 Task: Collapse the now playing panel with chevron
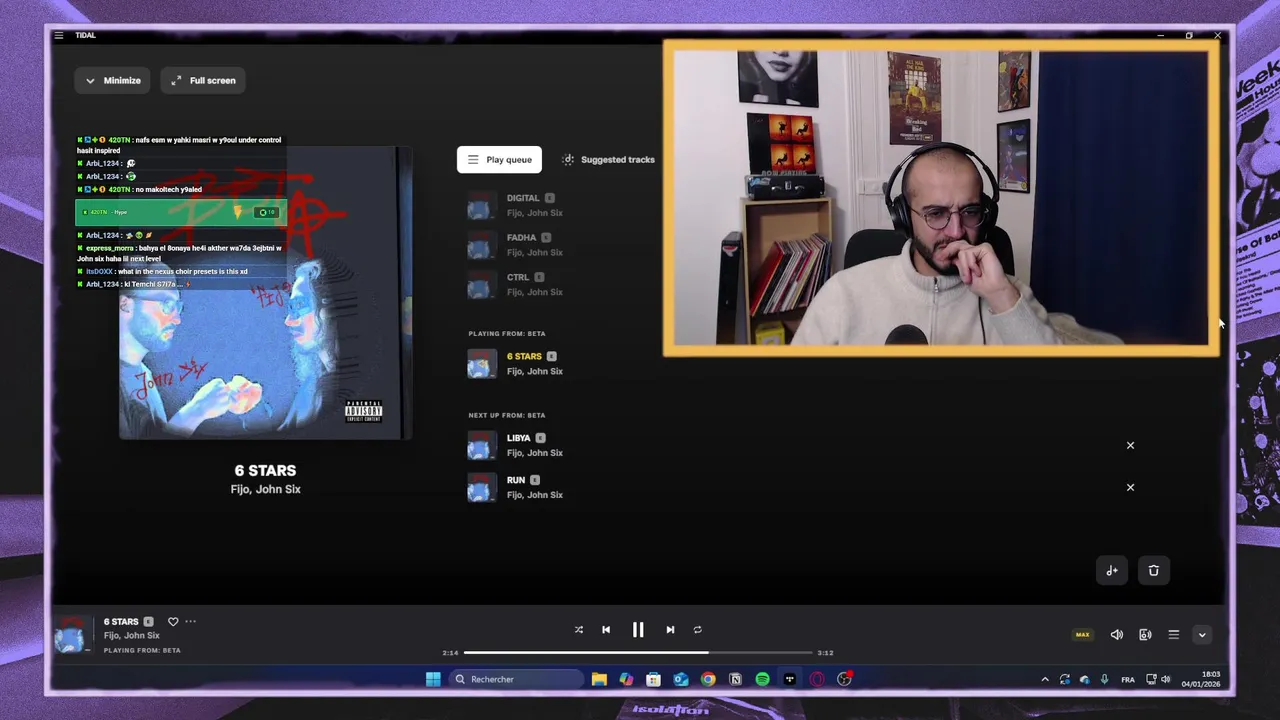pyautogui.click(x=1202, y=635)
